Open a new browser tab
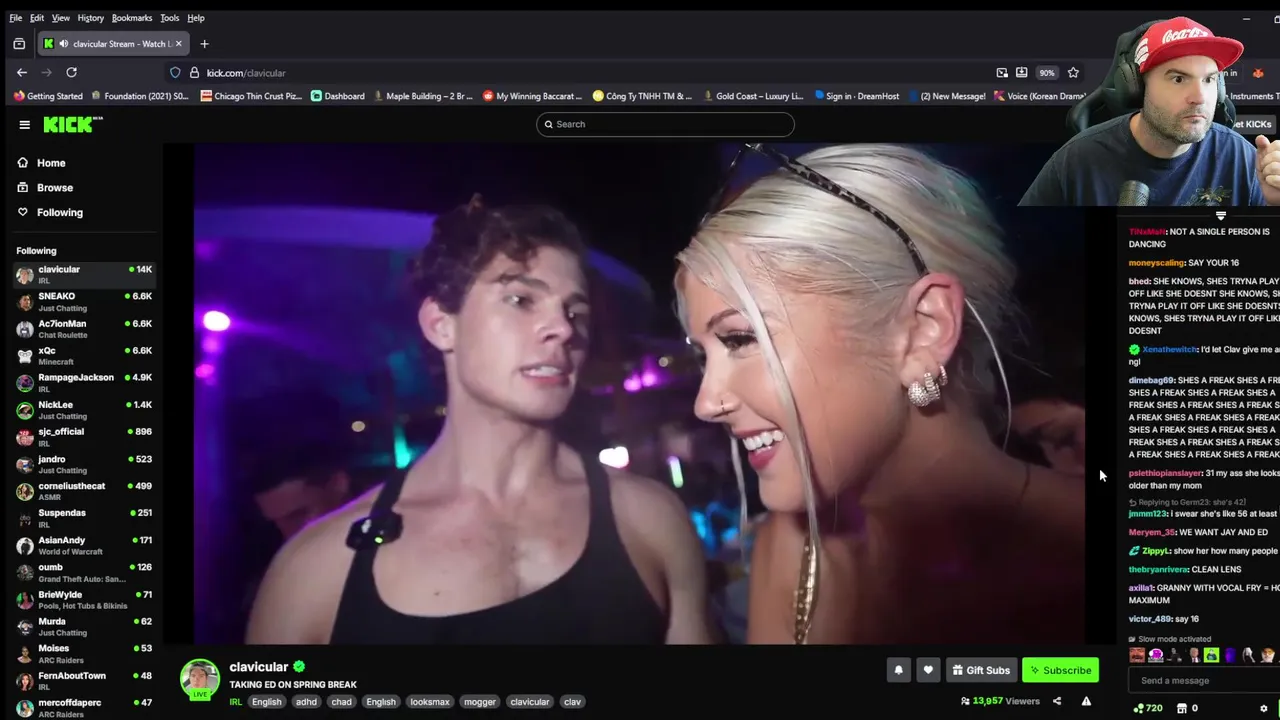 click(204, 44)
